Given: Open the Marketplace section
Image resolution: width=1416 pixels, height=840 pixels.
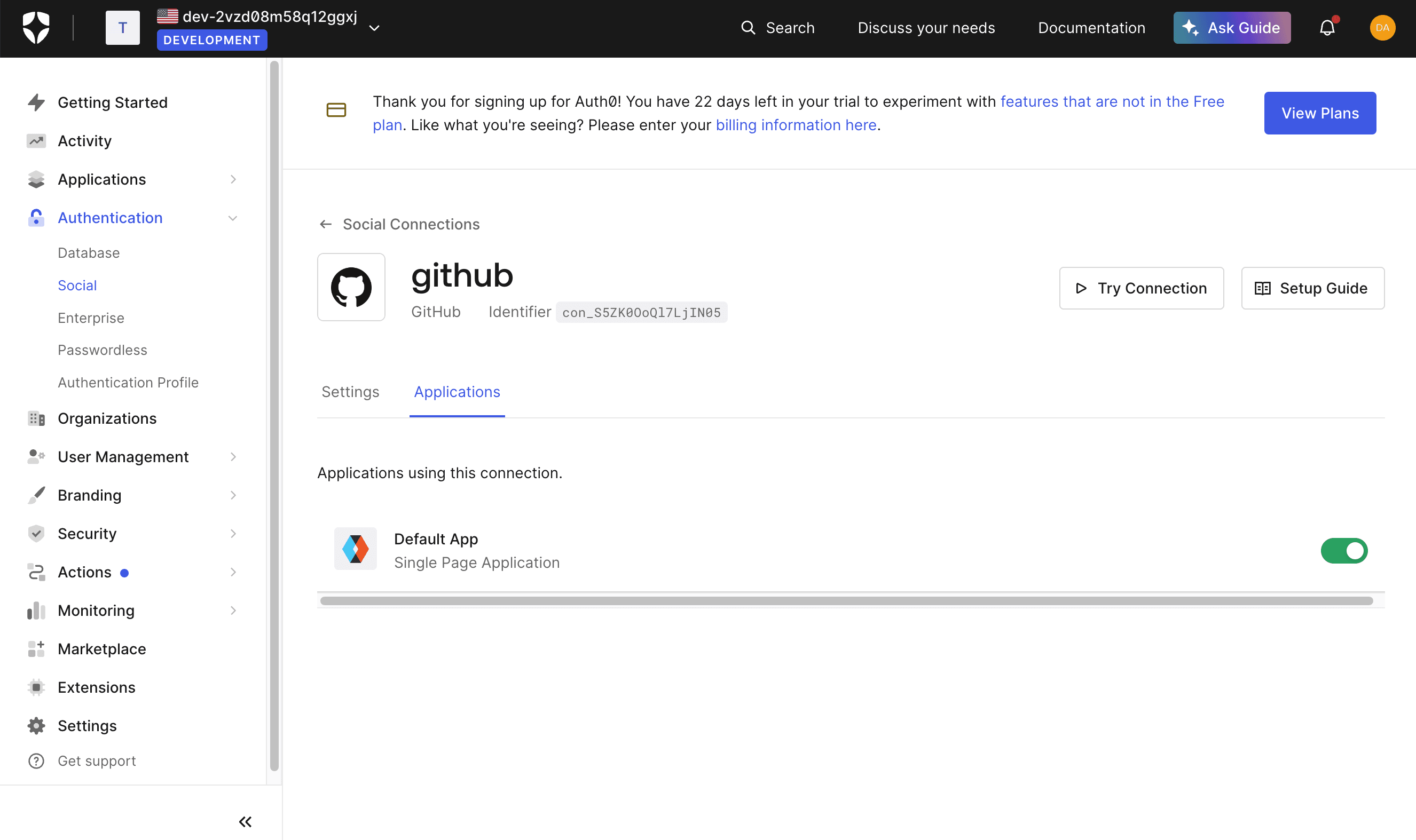Looking at the screenshot, I should click(101, 649).
